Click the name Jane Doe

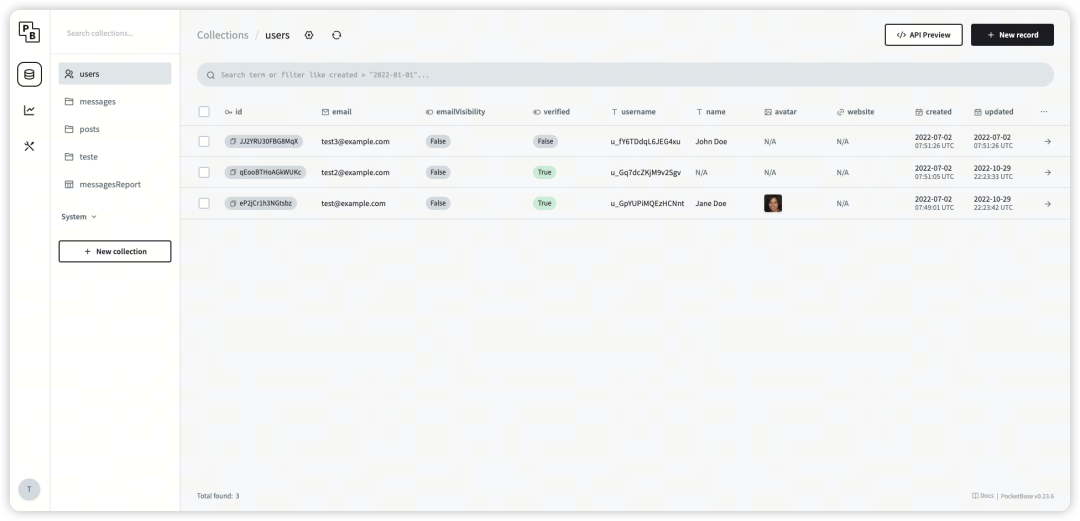(711, 203)
